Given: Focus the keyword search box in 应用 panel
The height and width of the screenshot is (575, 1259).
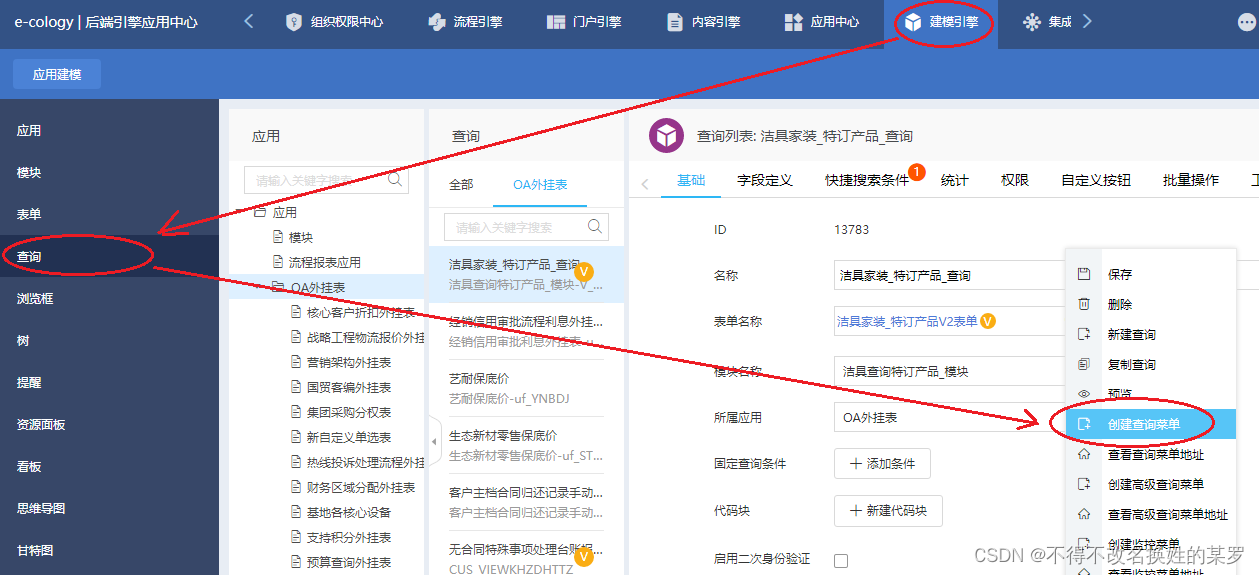Looking at the screenshot, I should [326, 180].
